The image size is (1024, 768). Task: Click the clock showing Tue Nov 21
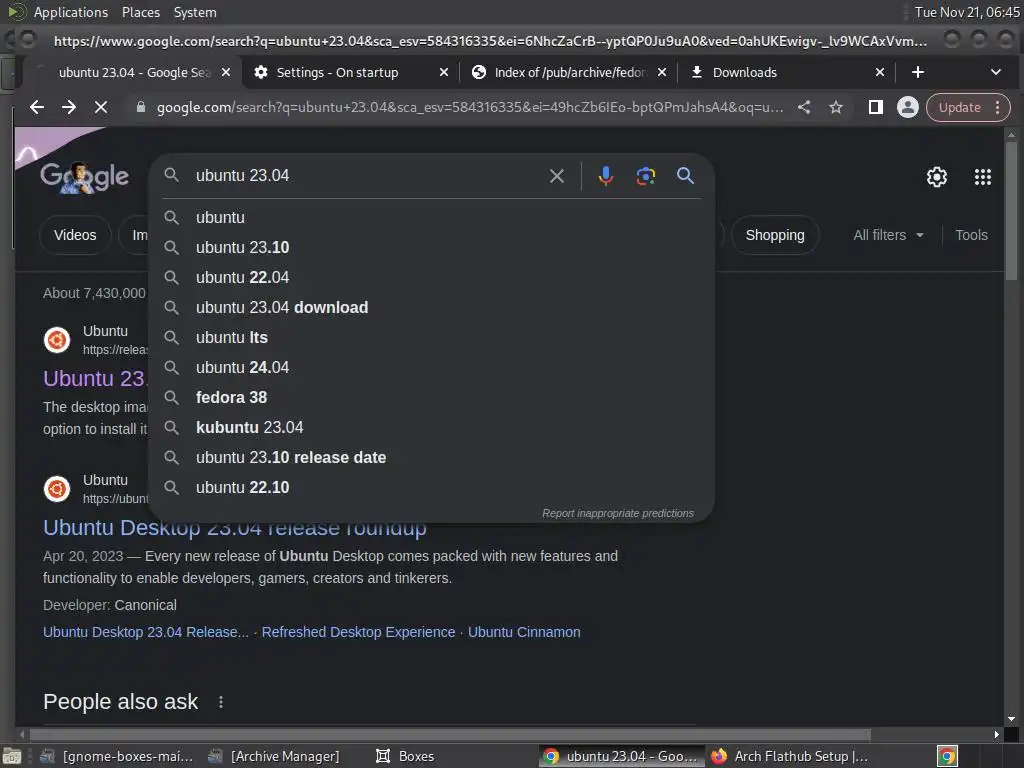[967, 12]
